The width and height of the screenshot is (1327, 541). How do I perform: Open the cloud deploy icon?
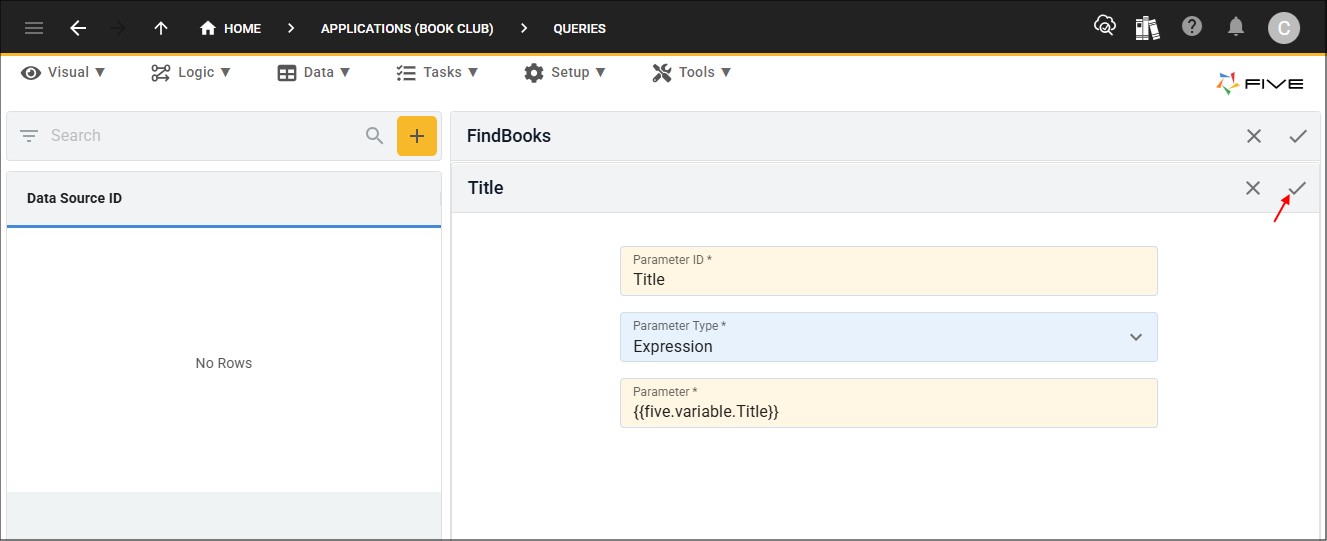click(x=1104, y=27)
